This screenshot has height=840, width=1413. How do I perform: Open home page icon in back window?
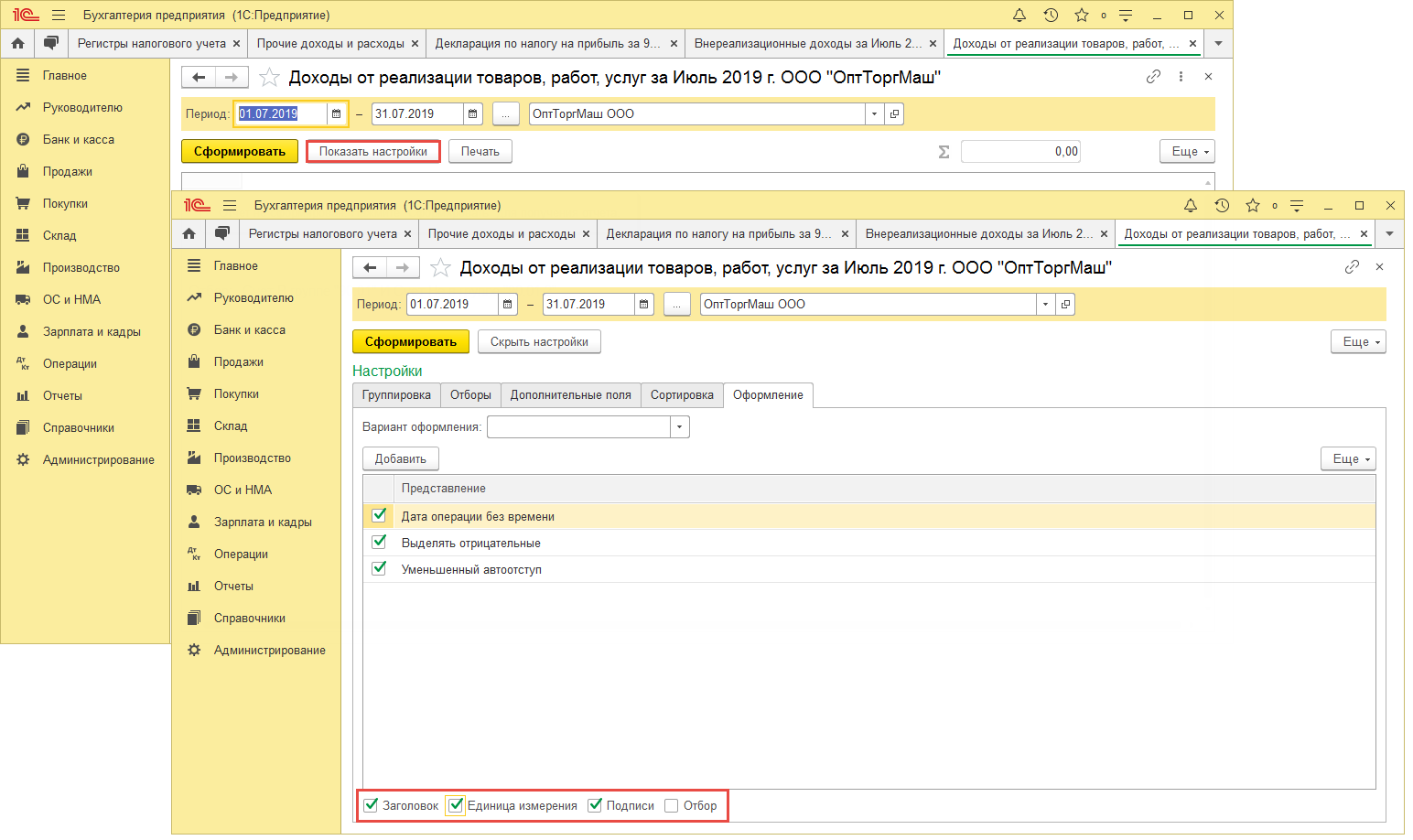[17, 44]
